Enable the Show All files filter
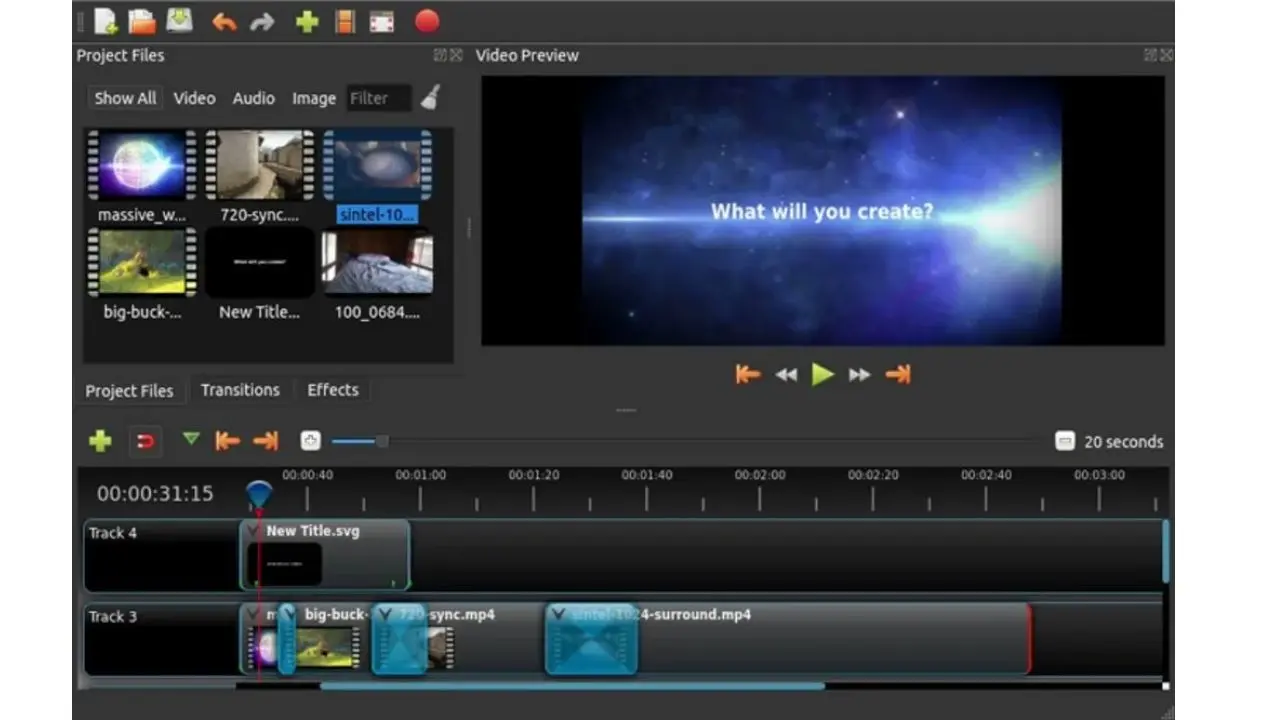 (x=125, y=98)
